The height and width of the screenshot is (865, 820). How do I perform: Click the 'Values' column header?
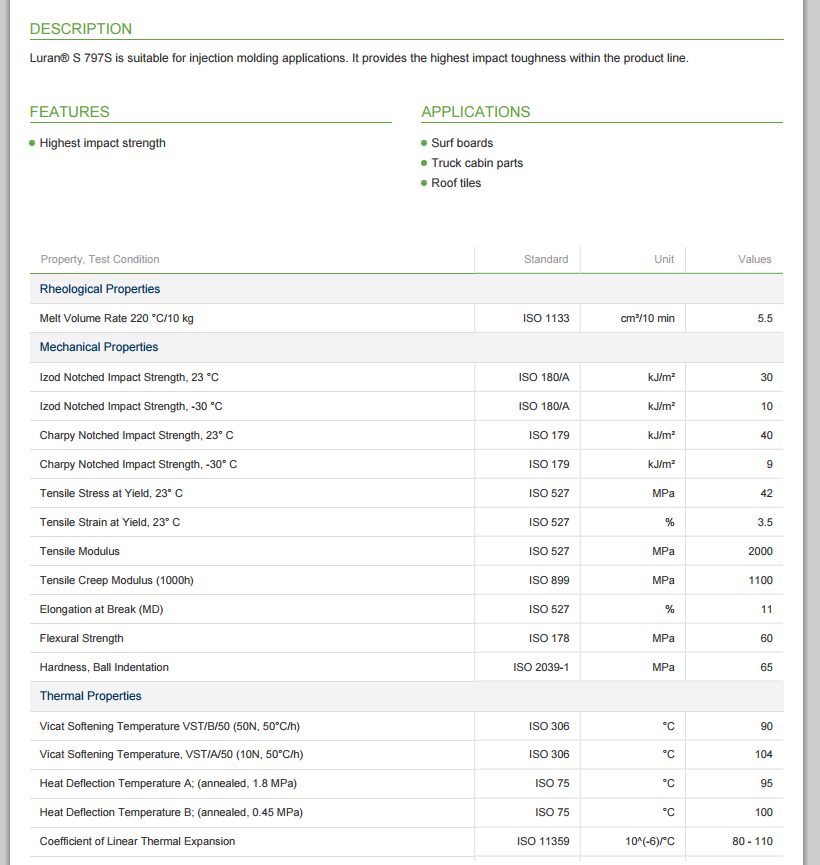(x=755, y=259)
